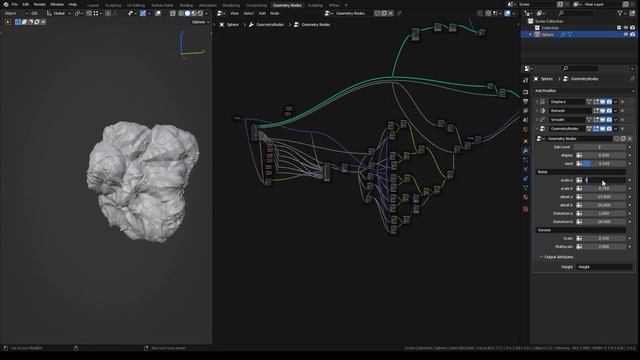640x360 pixels.
Task: Click the GeometryNodes modifier breadcrumb
Action: [270, 24]
